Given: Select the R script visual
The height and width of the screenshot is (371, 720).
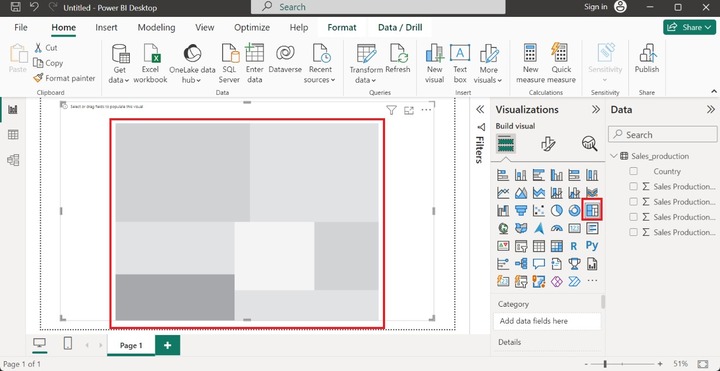Looking at the screenshot, I should pos(574,246).
